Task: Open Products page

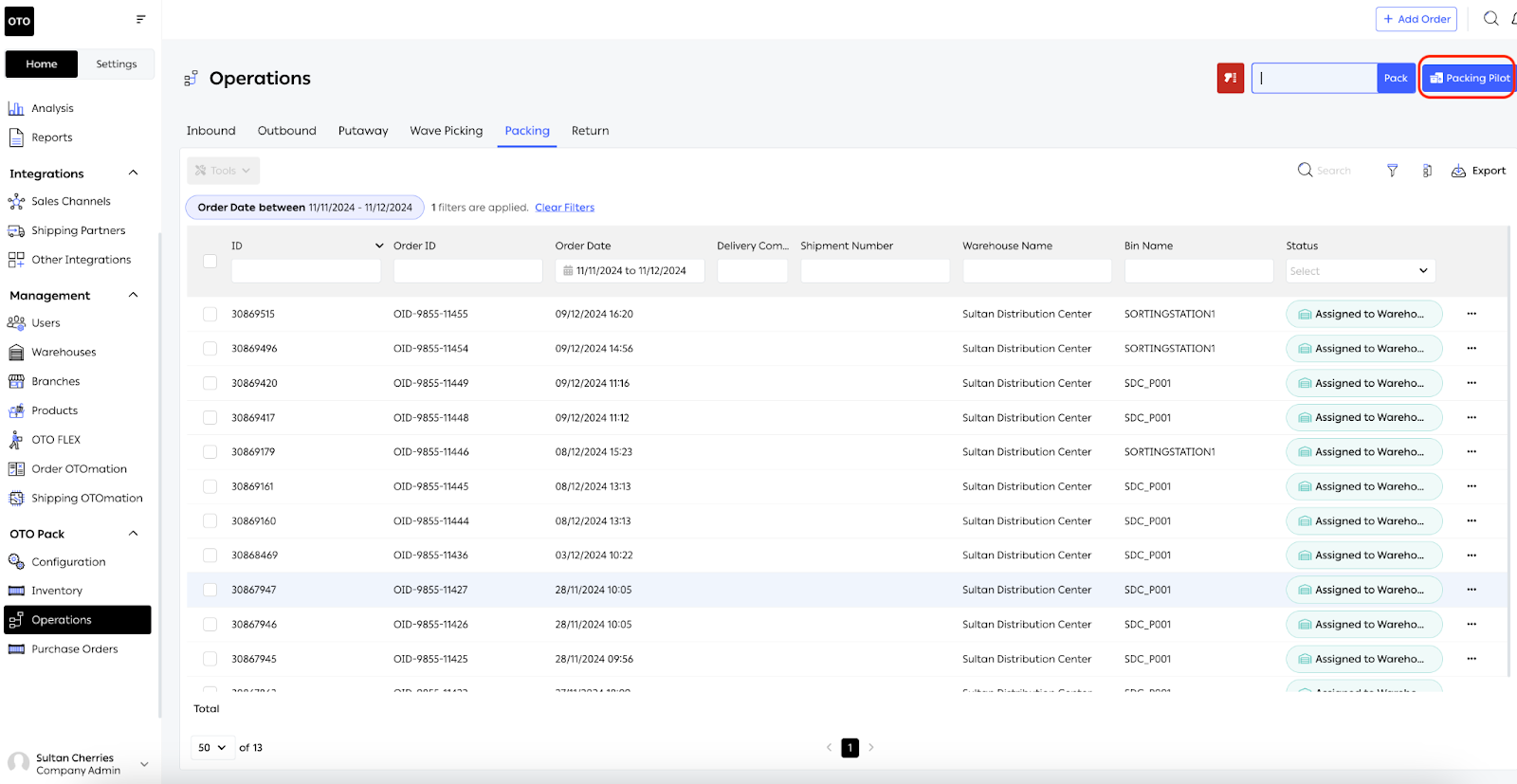Action: pos(54,410)
